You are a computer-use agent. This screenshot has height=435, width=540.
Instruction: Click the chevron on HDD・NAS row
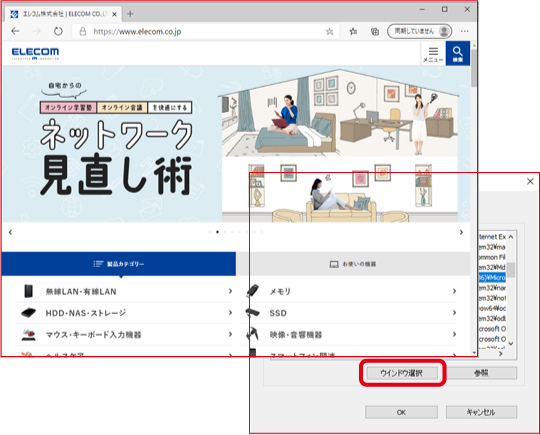pos(230,313)
